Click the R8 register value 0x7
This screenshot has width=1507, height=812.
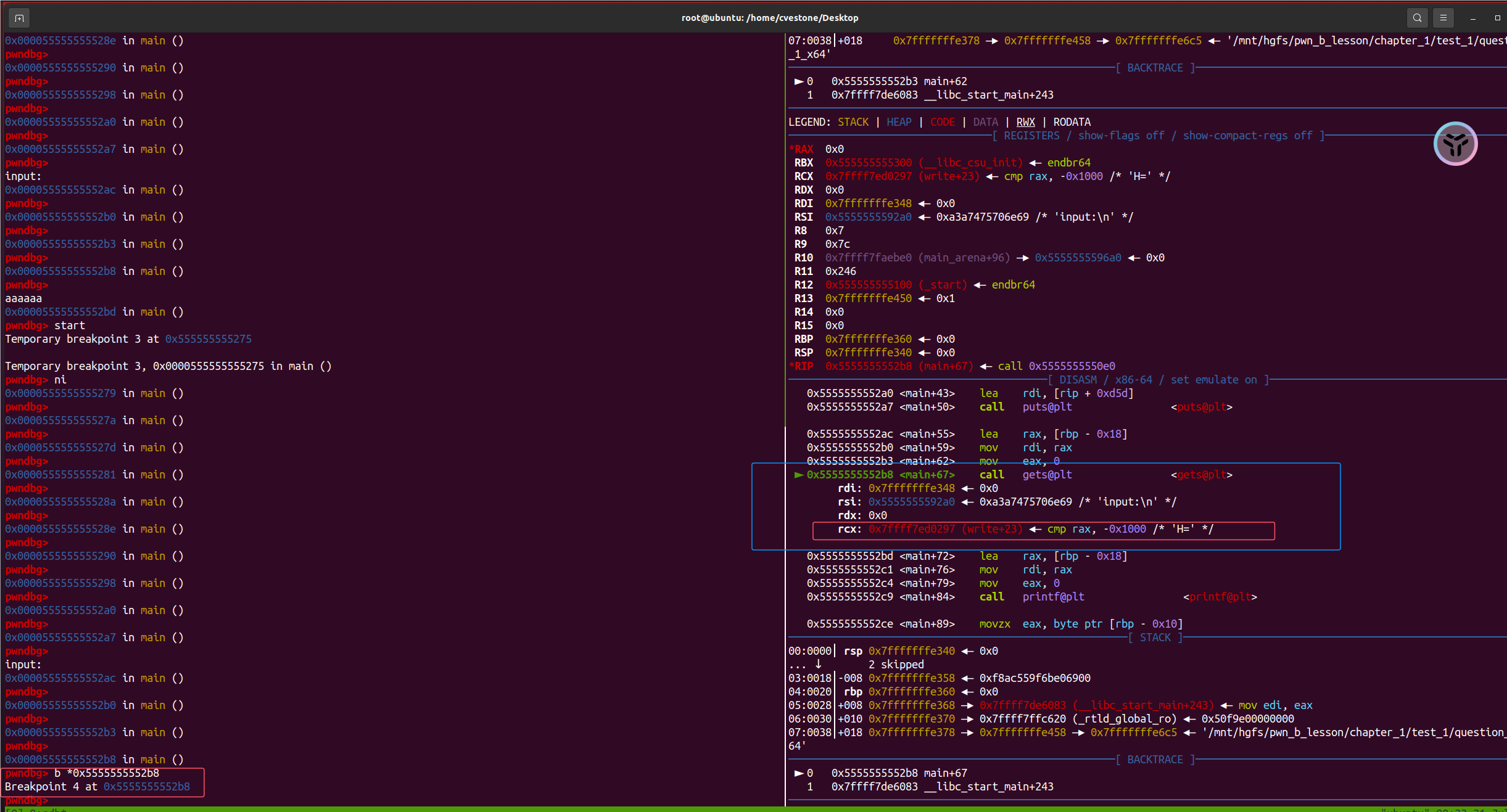pyautogui.click(x=834, y=231)
